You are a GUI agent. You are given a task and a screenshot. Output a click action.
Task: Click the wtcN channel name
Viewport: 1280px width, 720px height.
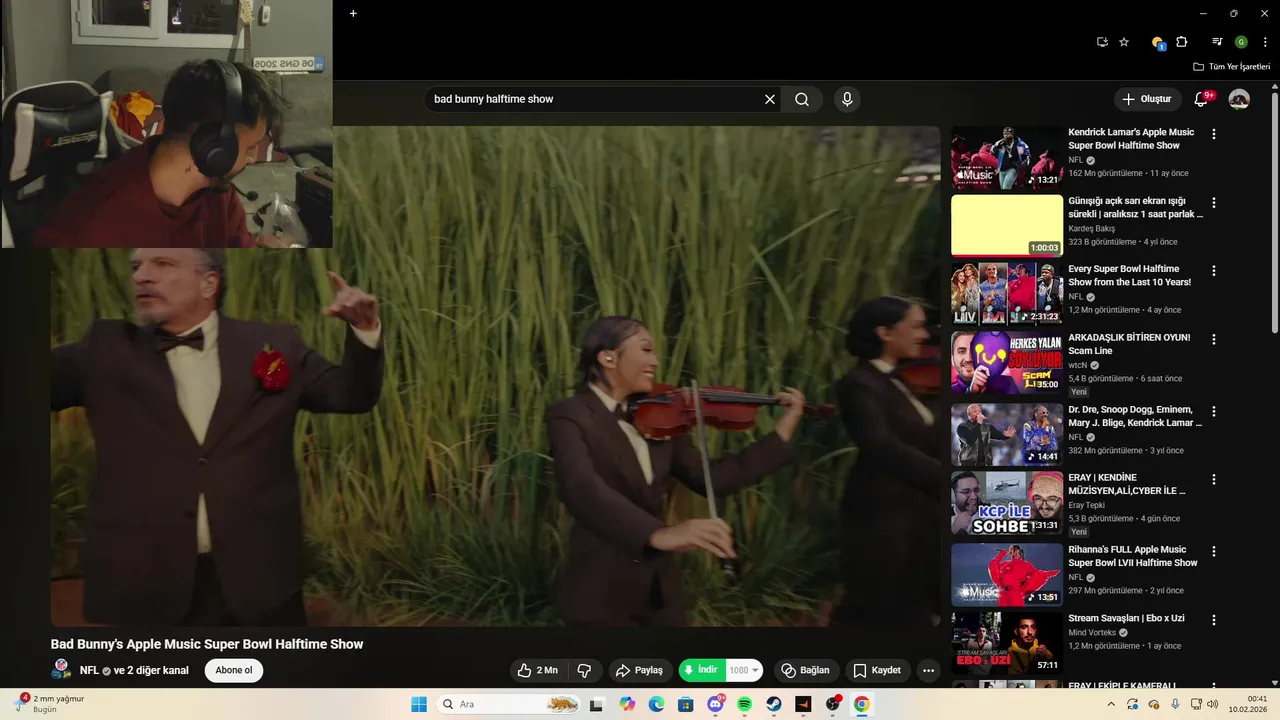(1077, 365)
